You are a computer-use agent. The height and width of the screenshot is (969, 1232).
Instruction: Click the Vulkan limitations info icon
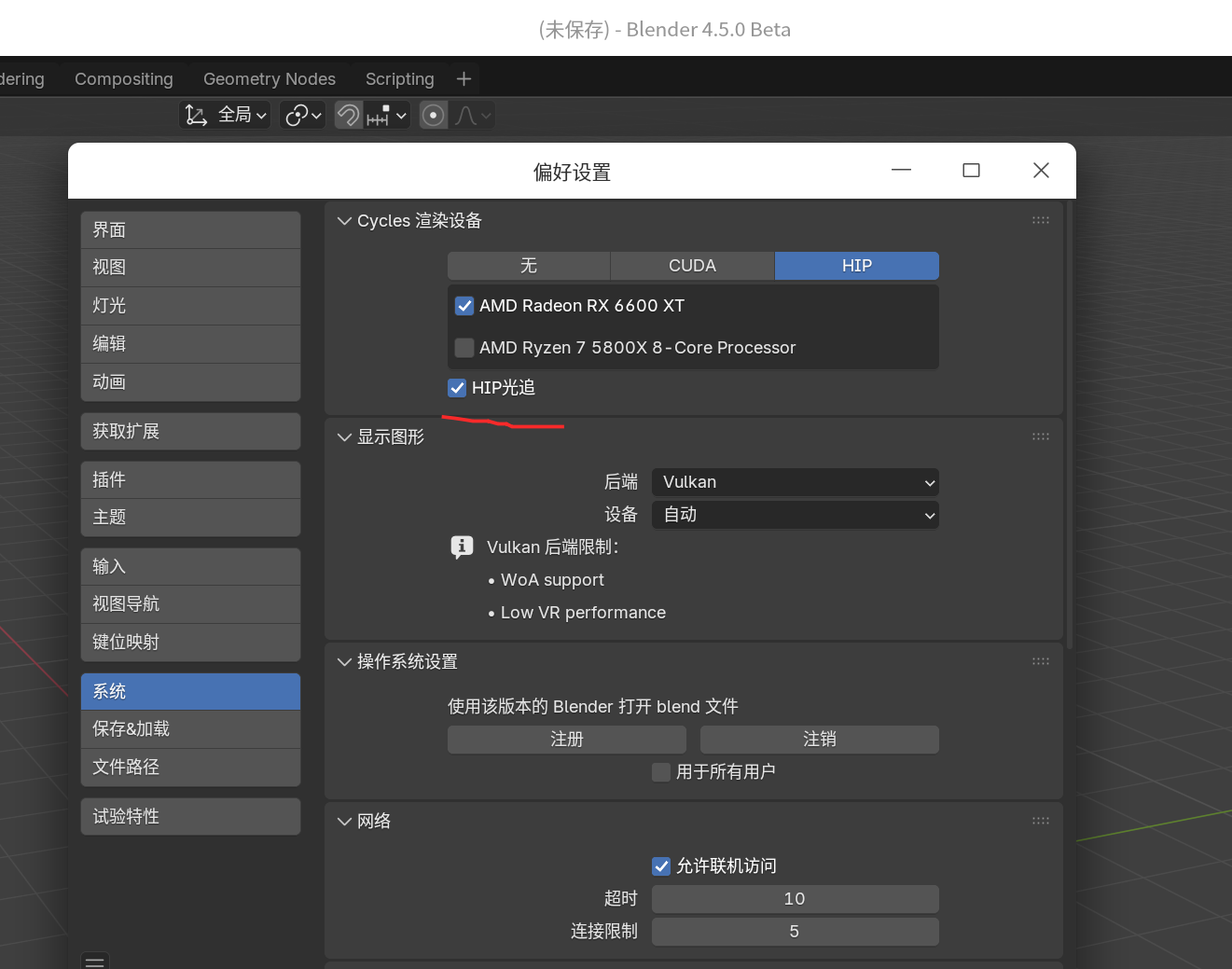[x=462, y=547]
